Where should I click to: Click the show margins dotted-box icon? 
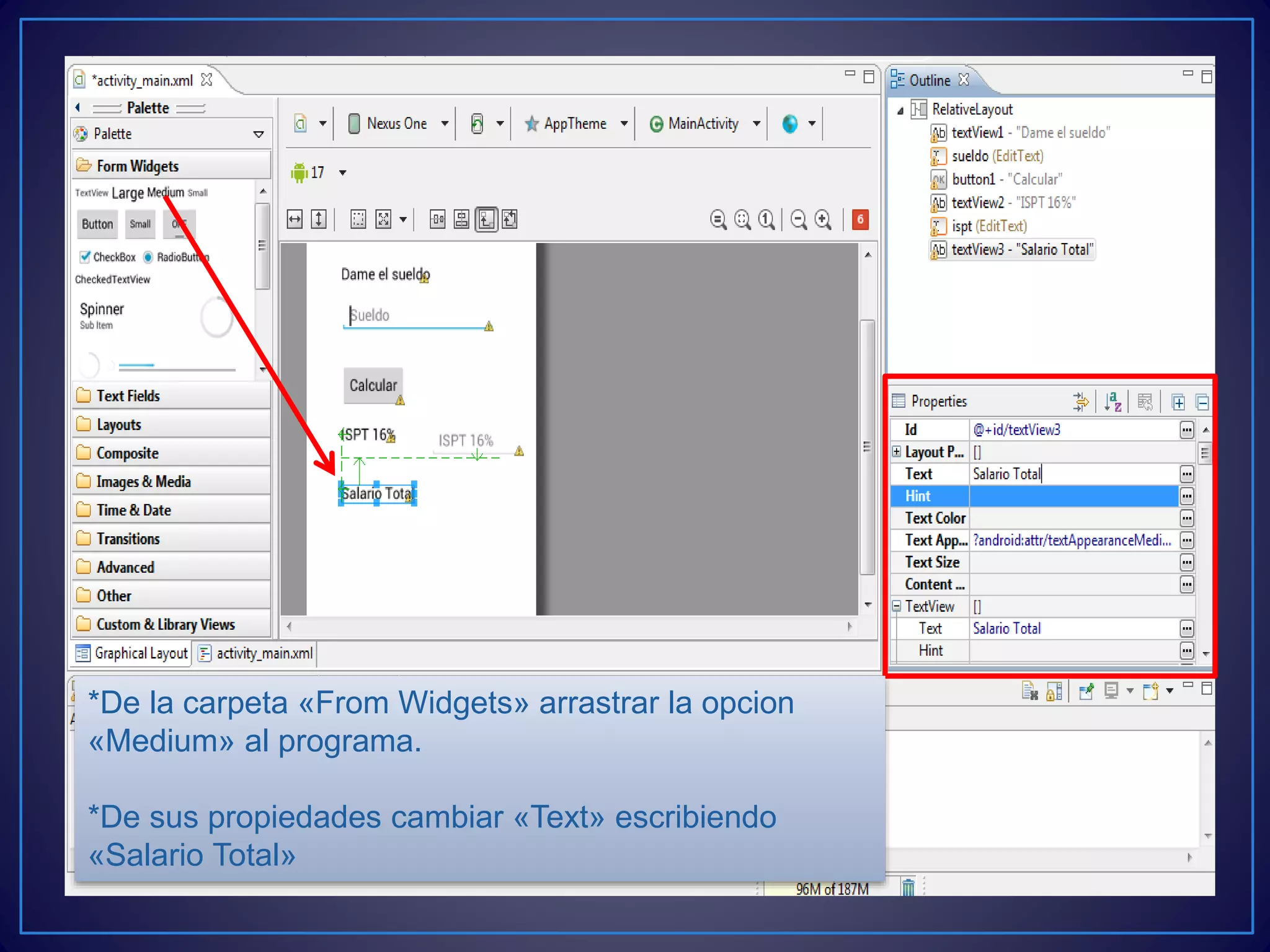[358, 219]
